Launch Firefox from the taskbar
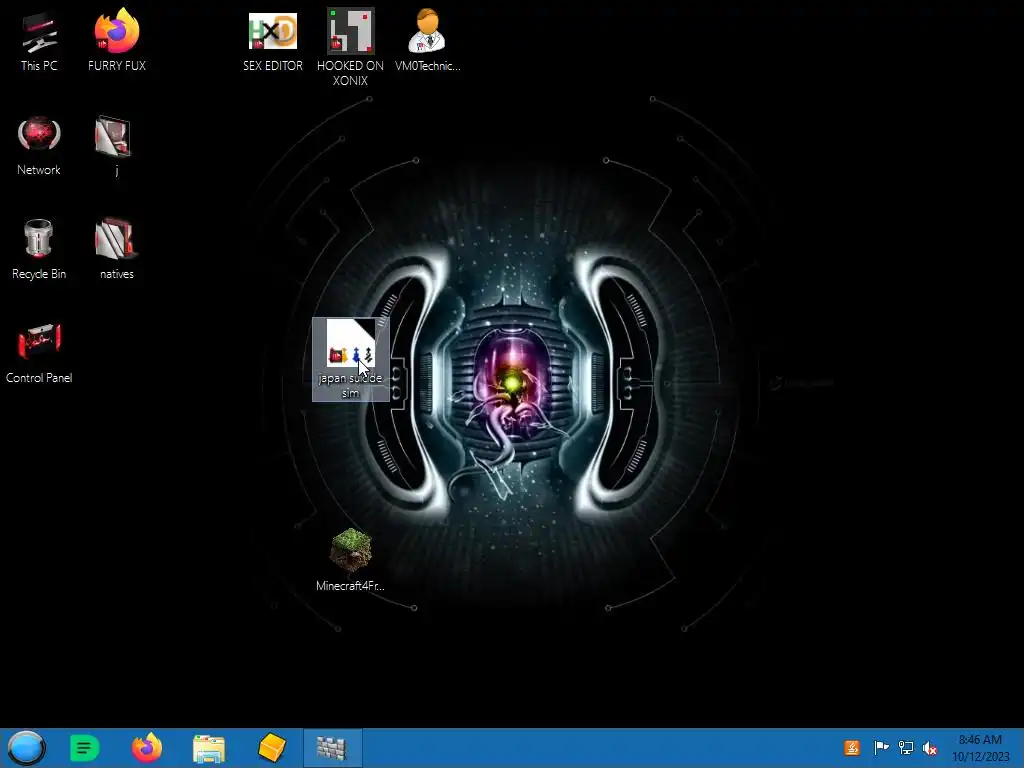Viewport: 1024px width, 768px height. click(x=147, y=748)
